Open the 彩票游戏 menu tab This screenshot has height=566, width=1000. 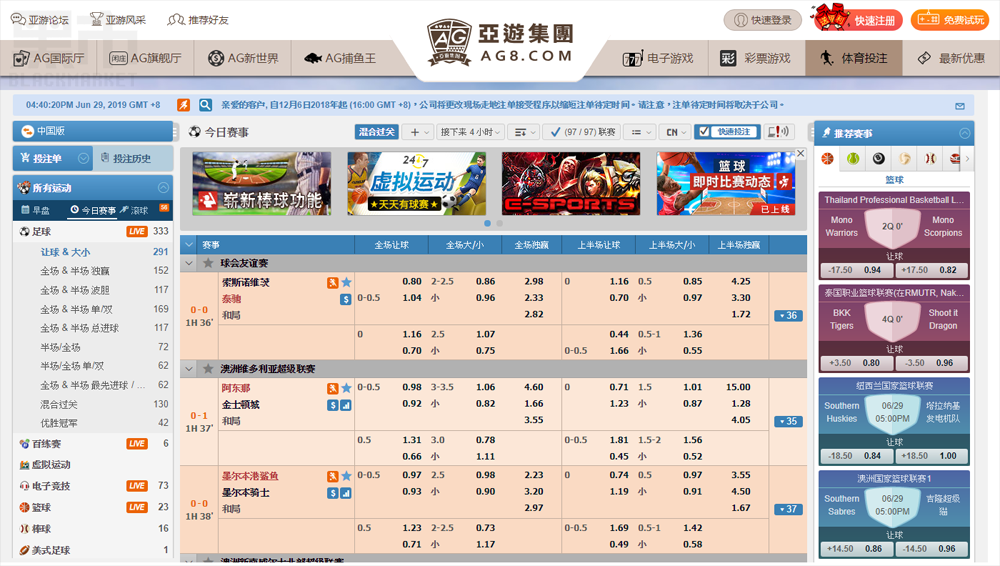click(x=756, y=58)
